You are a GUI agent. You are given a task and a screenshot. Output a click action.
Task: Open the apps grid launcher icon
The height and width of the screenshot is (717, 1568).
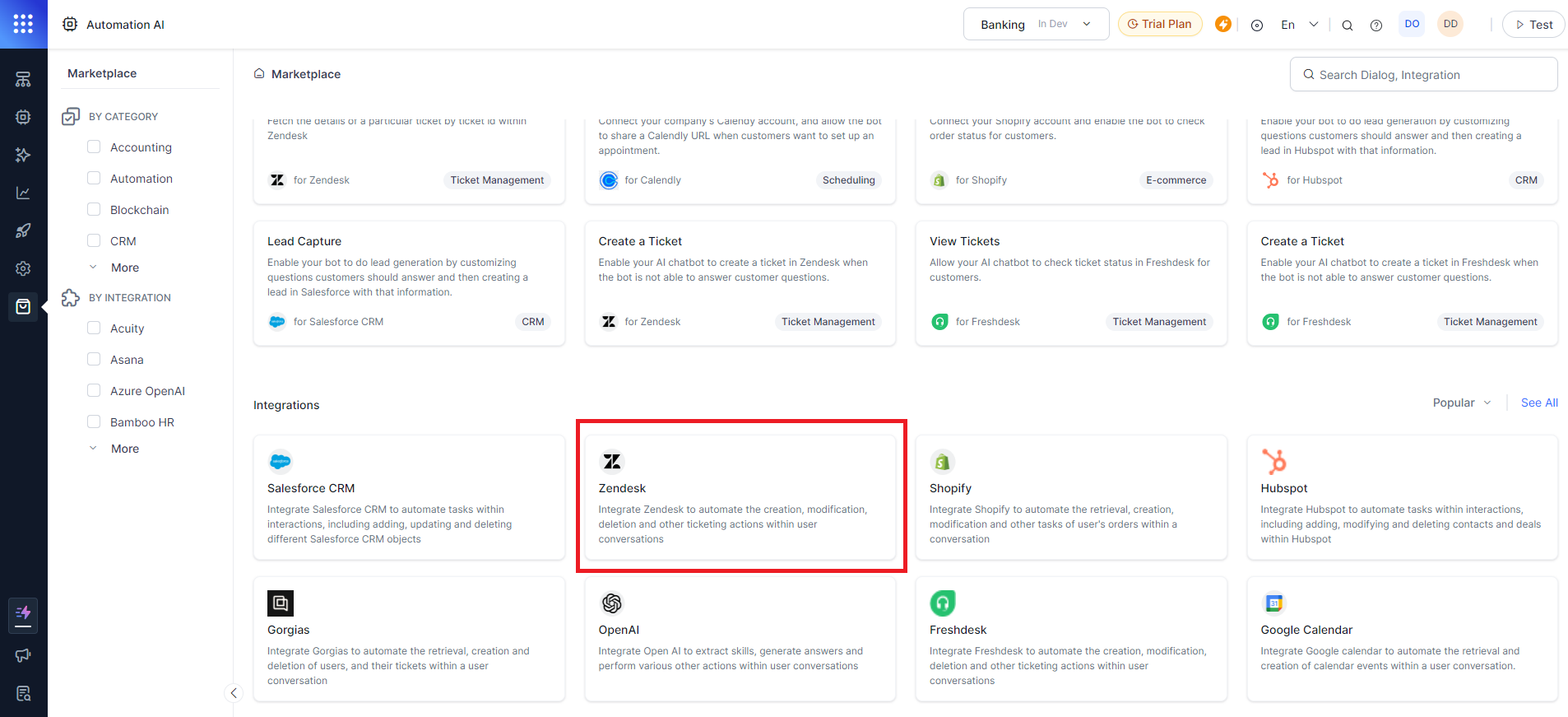point(23,24)
